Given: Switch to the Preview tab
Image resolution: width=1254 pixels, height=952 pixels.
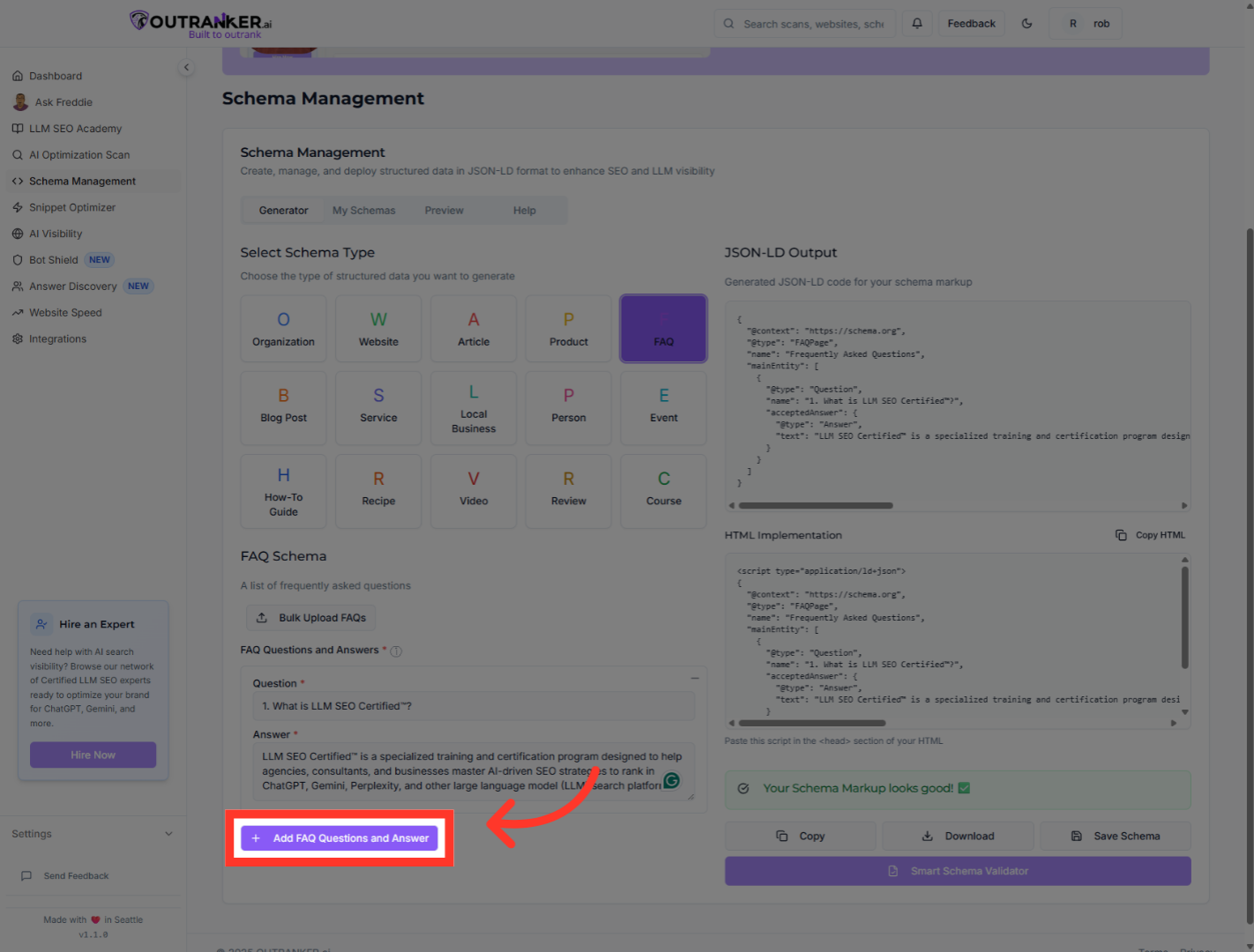Looking at the screenshot, I should tap(444, 211).
